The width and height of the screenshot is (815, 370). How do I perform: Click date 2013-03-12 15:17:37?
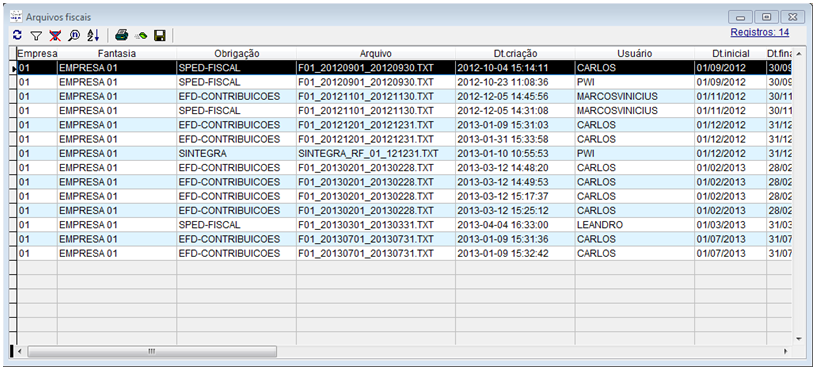tap(515, 196)
